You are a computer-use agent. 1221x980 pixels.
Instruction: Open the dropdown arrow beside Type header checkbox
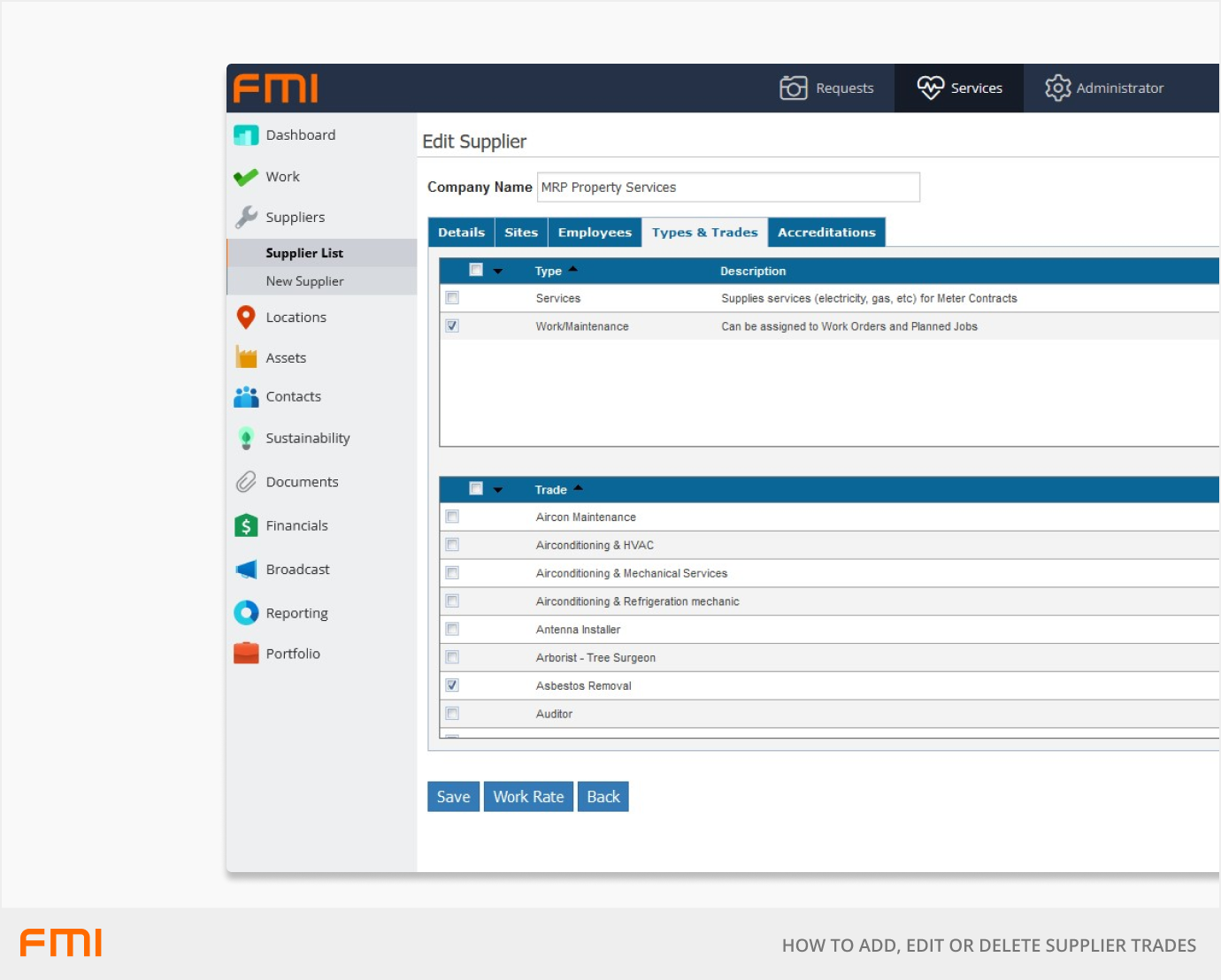pyautogui.click(x=498, y=271)
